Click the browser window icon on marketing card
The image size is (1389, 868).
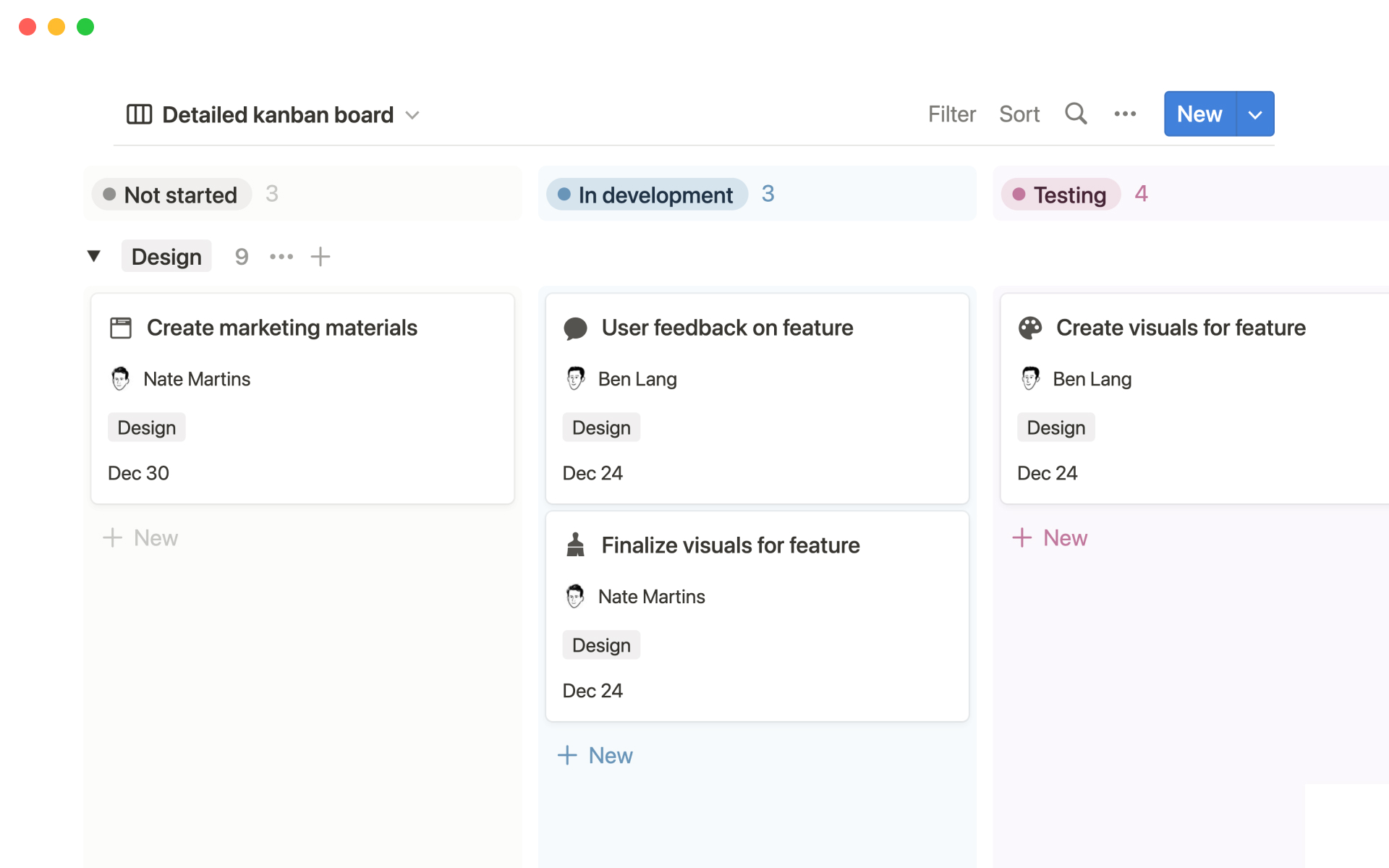(121, 328)
